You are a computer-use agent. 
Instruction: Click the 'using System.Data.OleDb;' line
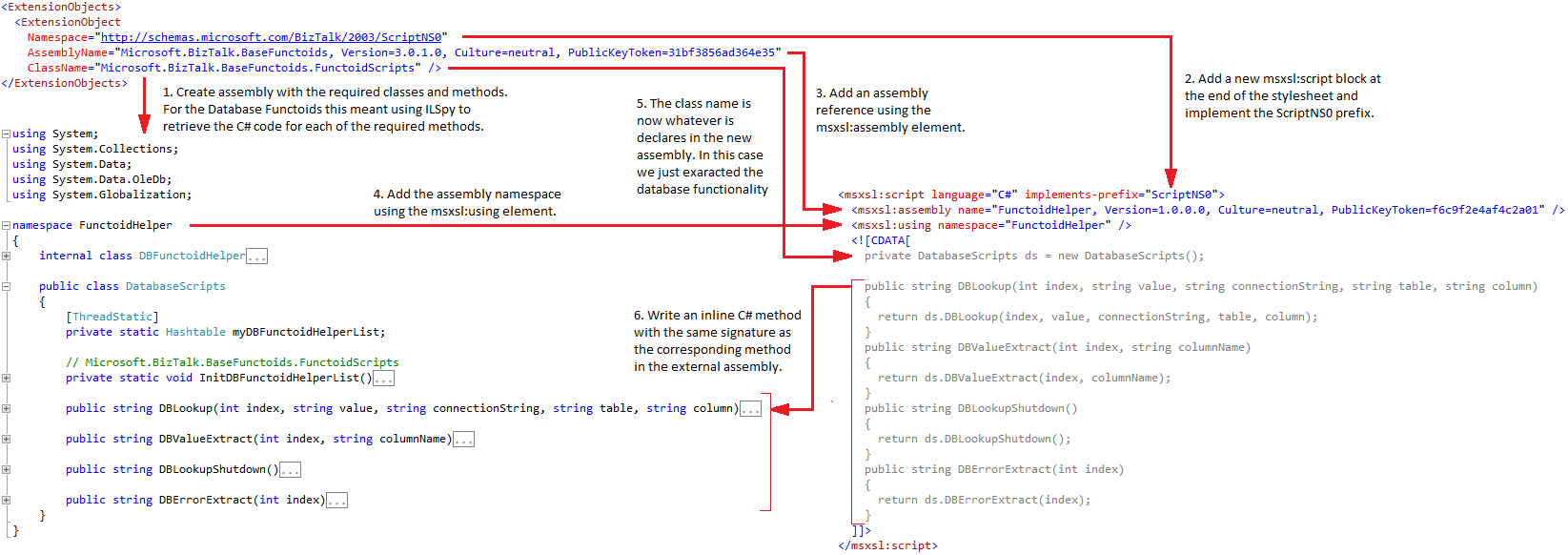point(92,179)
